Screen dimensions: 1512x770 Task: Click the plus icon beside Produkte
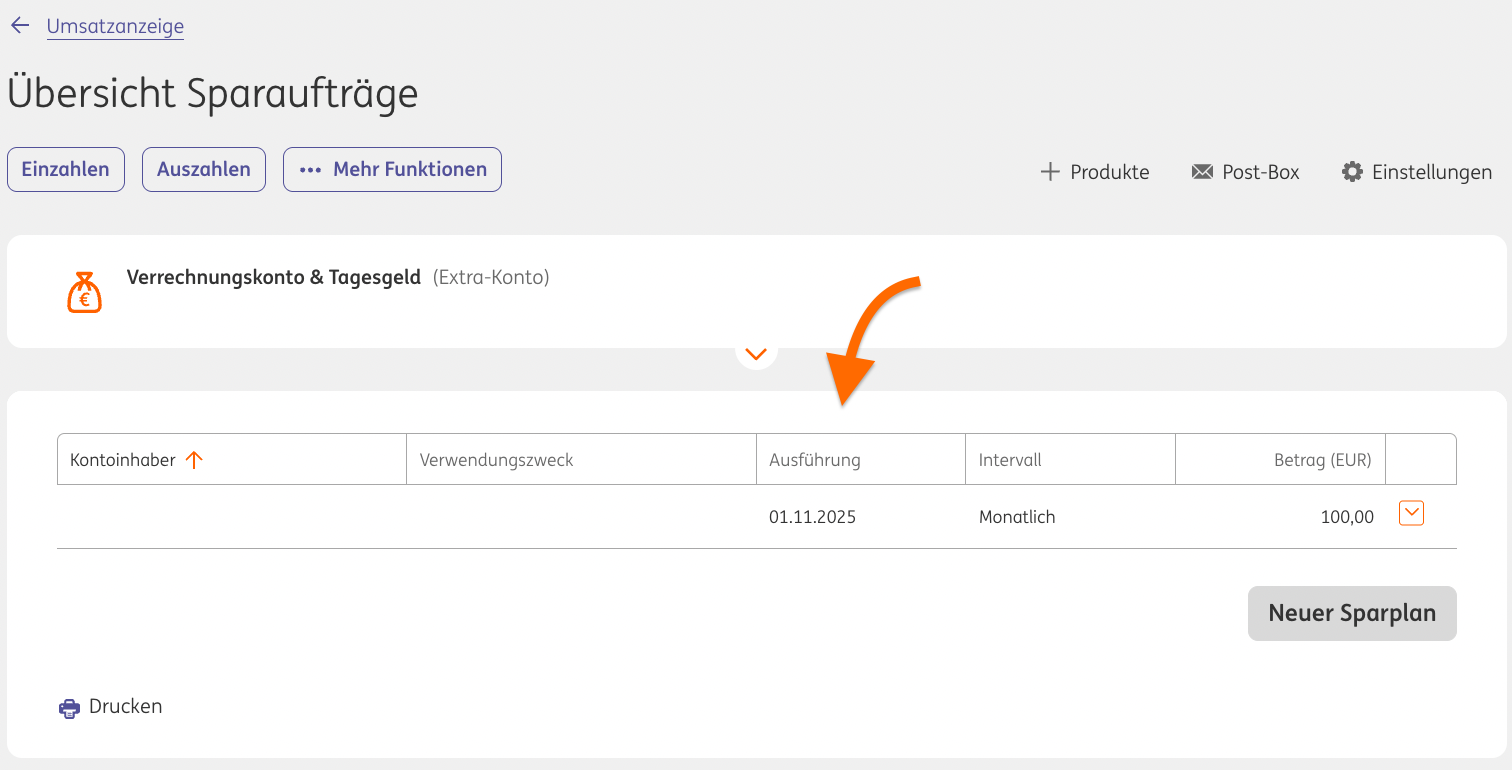(1049, 172)
